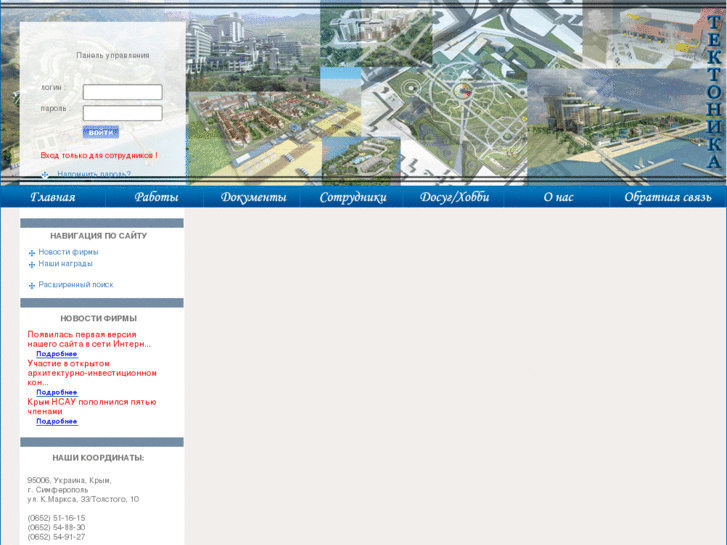The width and height of the screenshot is (727, 545).
Task: Click the НАШИ КООРДИНАТЫ heading
Action: tap(98, 458)
